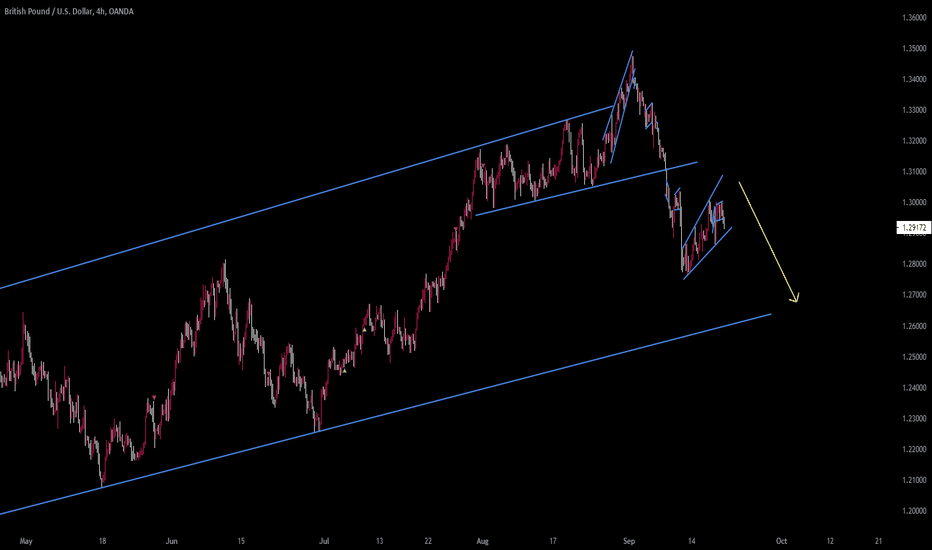Screen dimensions: 932x550
Task: Select the 15 label on the time axis
Action: [241, 541]
